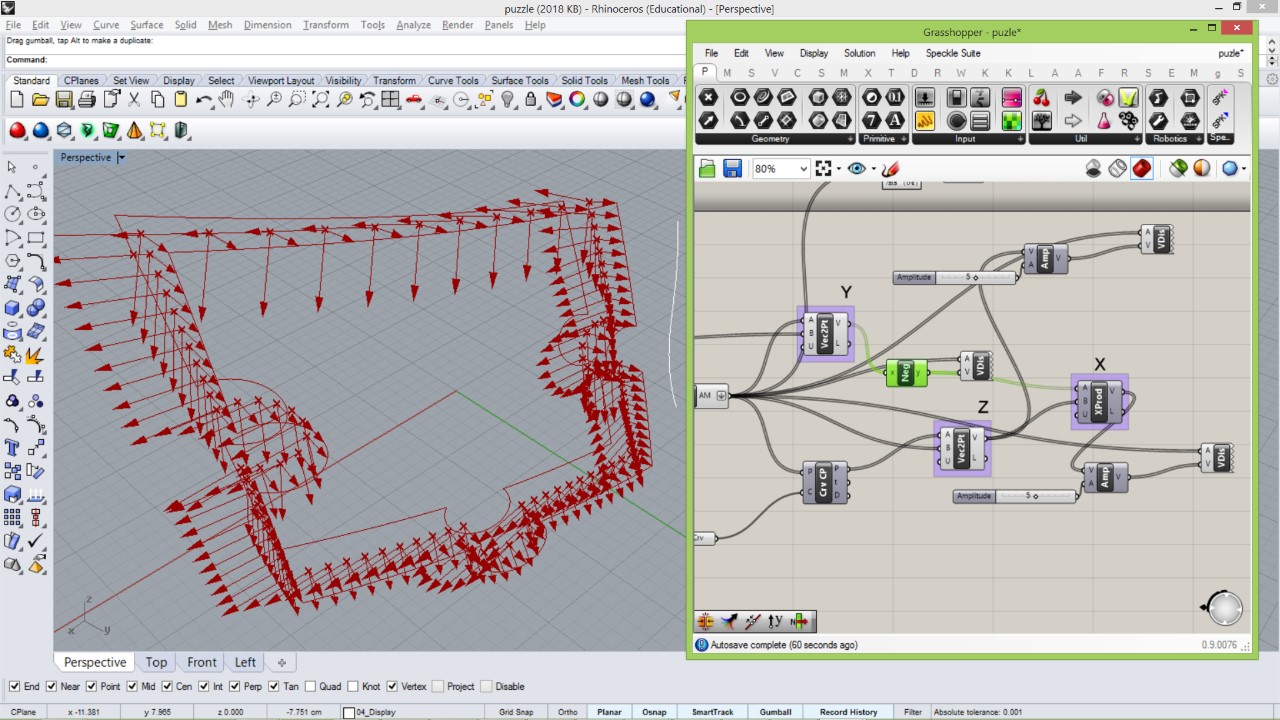Click the Vector parameter icon in Grasshopper Geometry
Image resolution: width=1280 pixels, height=720 pixels.
click(x=709, y=121)
